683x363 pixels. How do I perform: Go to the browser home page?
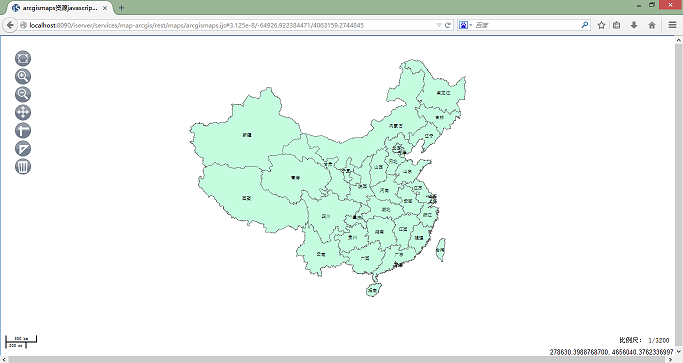tap(652, 25)
